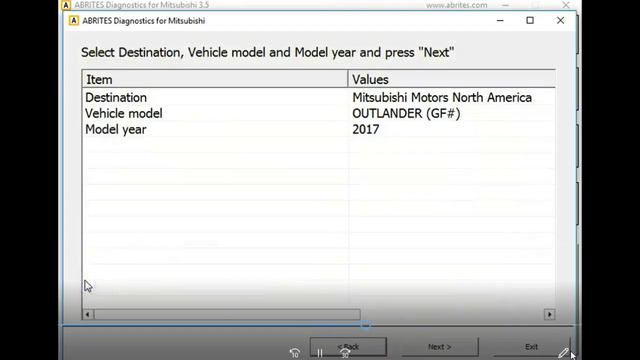Close the background ABRITES 3.5 window
Screen dimensions: 640x360
[565, 5]
